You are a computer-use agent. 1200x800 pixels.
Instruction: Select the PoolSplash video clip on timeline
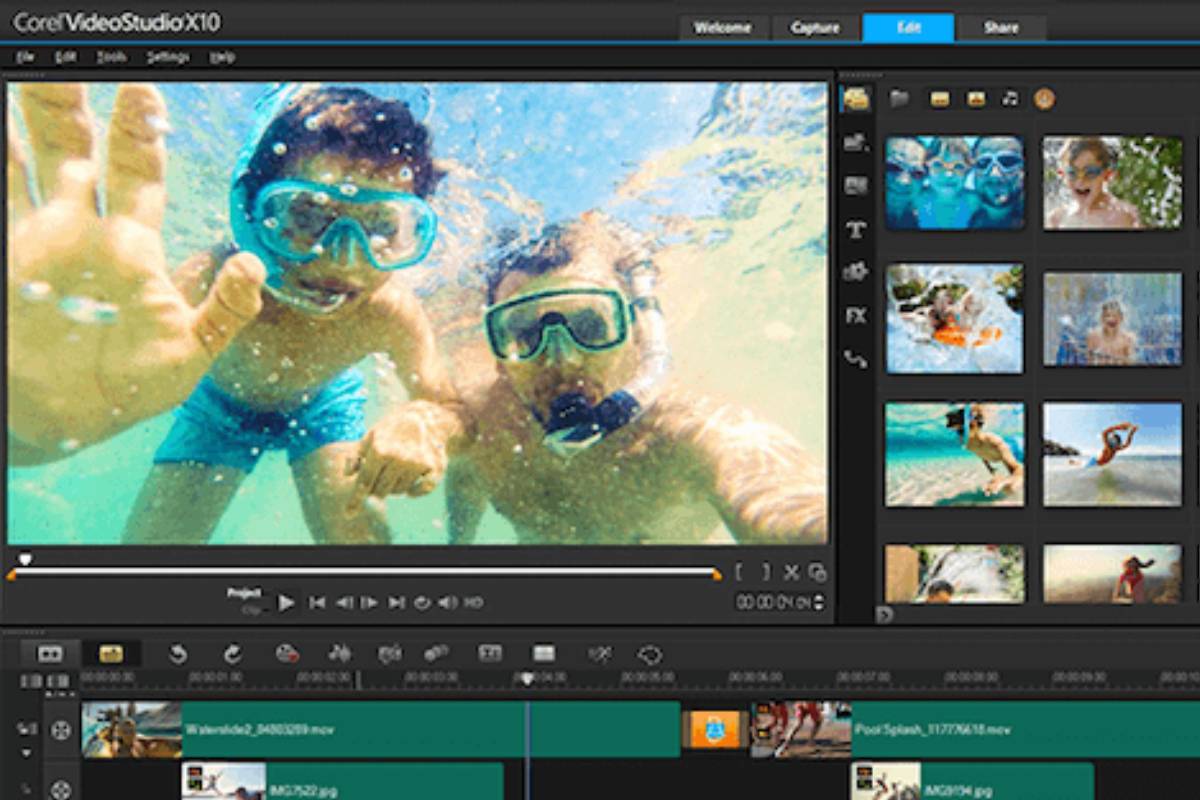click(x=975, y=729)
